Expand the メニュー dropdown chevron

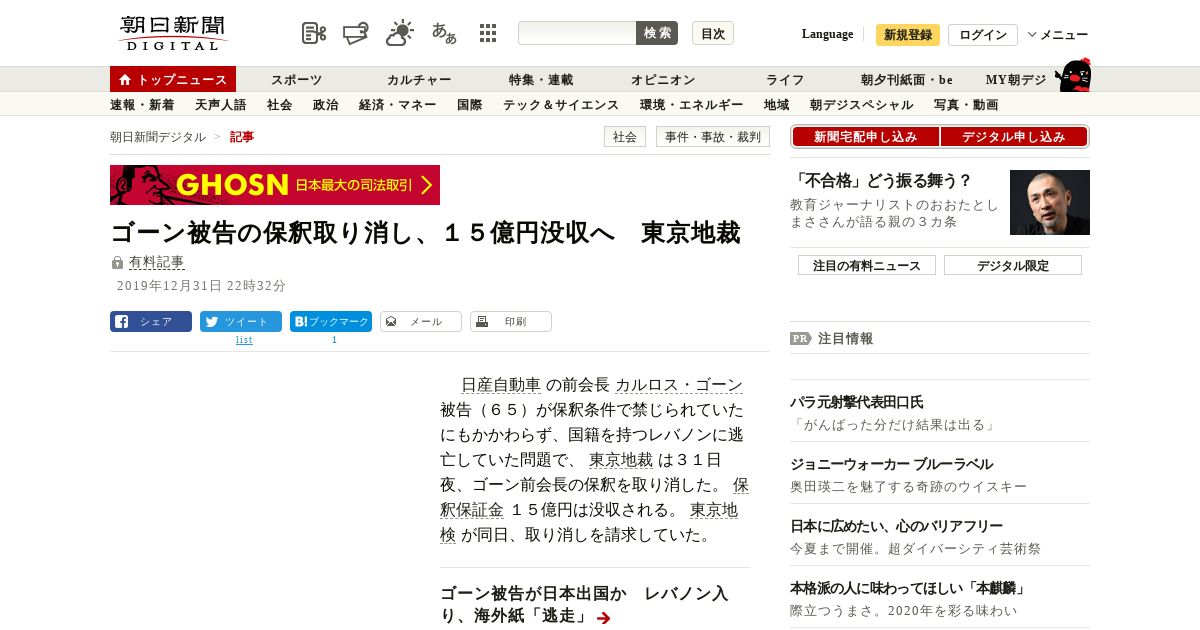pyautogui.click(x=1032, y=34)
